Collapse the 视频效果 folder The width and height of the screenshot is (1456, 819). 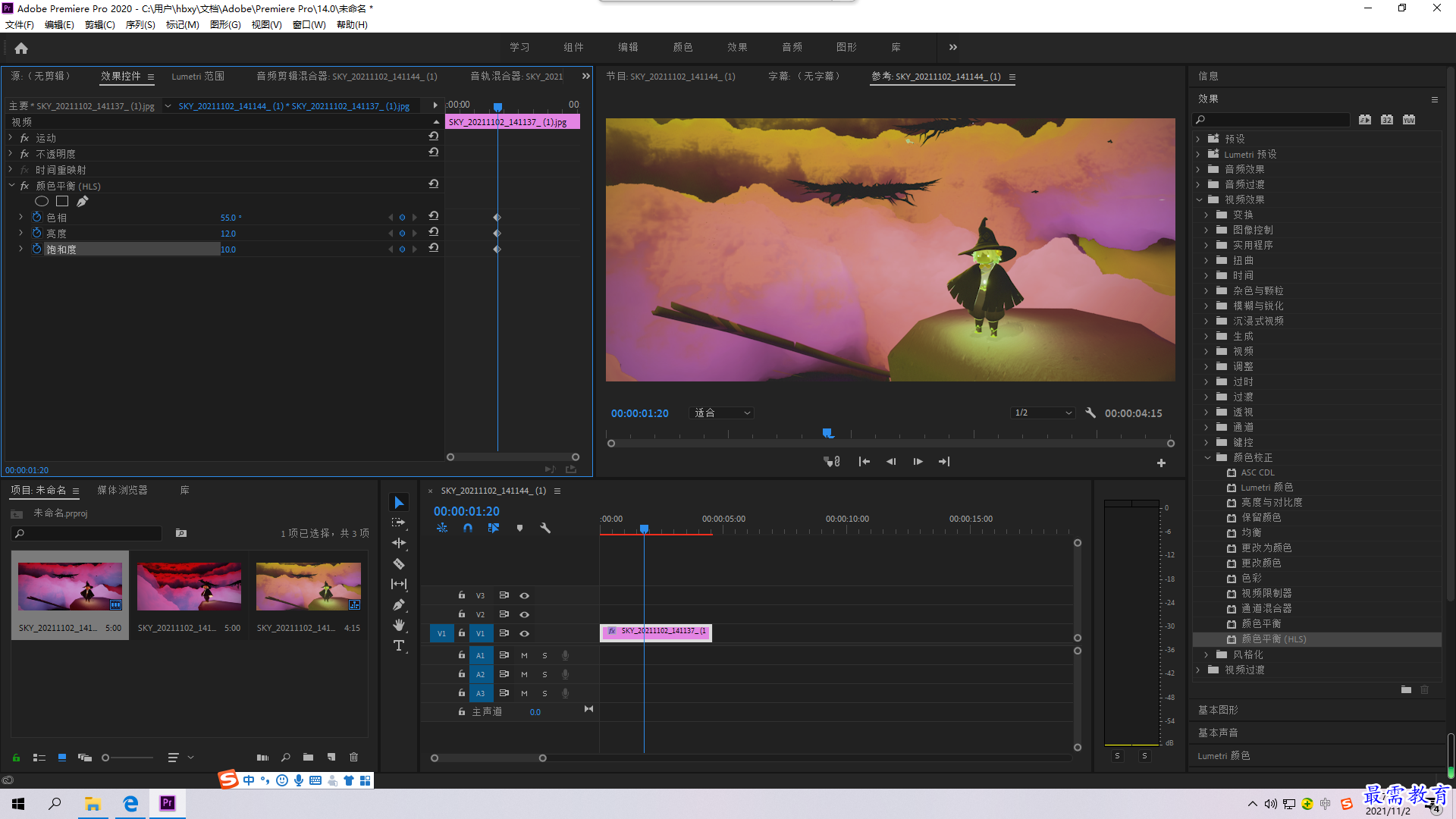tap(1199, 199)
